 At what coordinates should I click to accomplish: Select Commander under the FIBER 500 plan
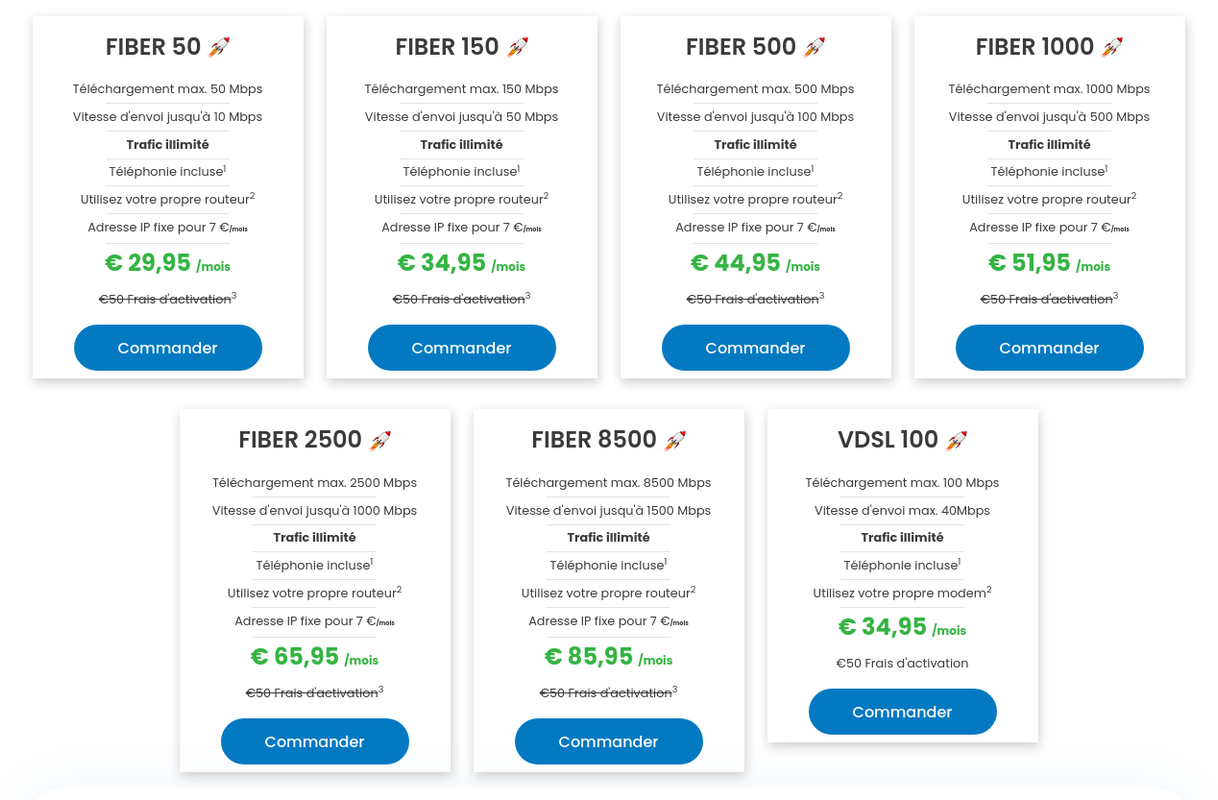(756, 348)
